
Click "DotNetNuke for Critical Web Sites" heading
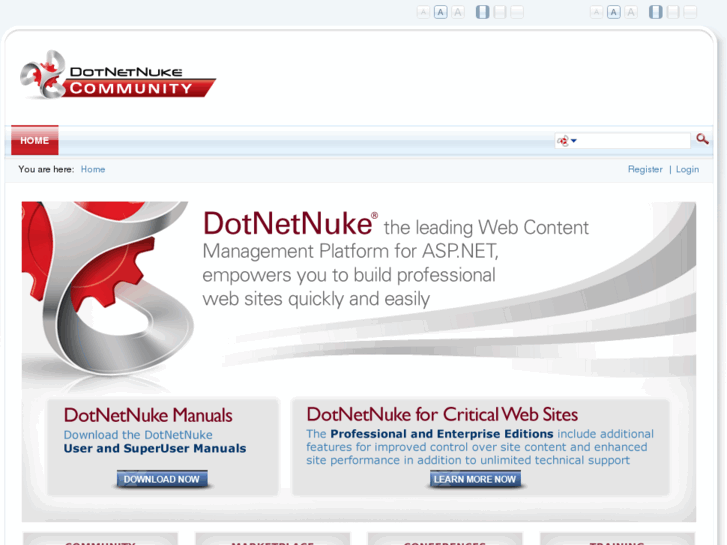442,414
